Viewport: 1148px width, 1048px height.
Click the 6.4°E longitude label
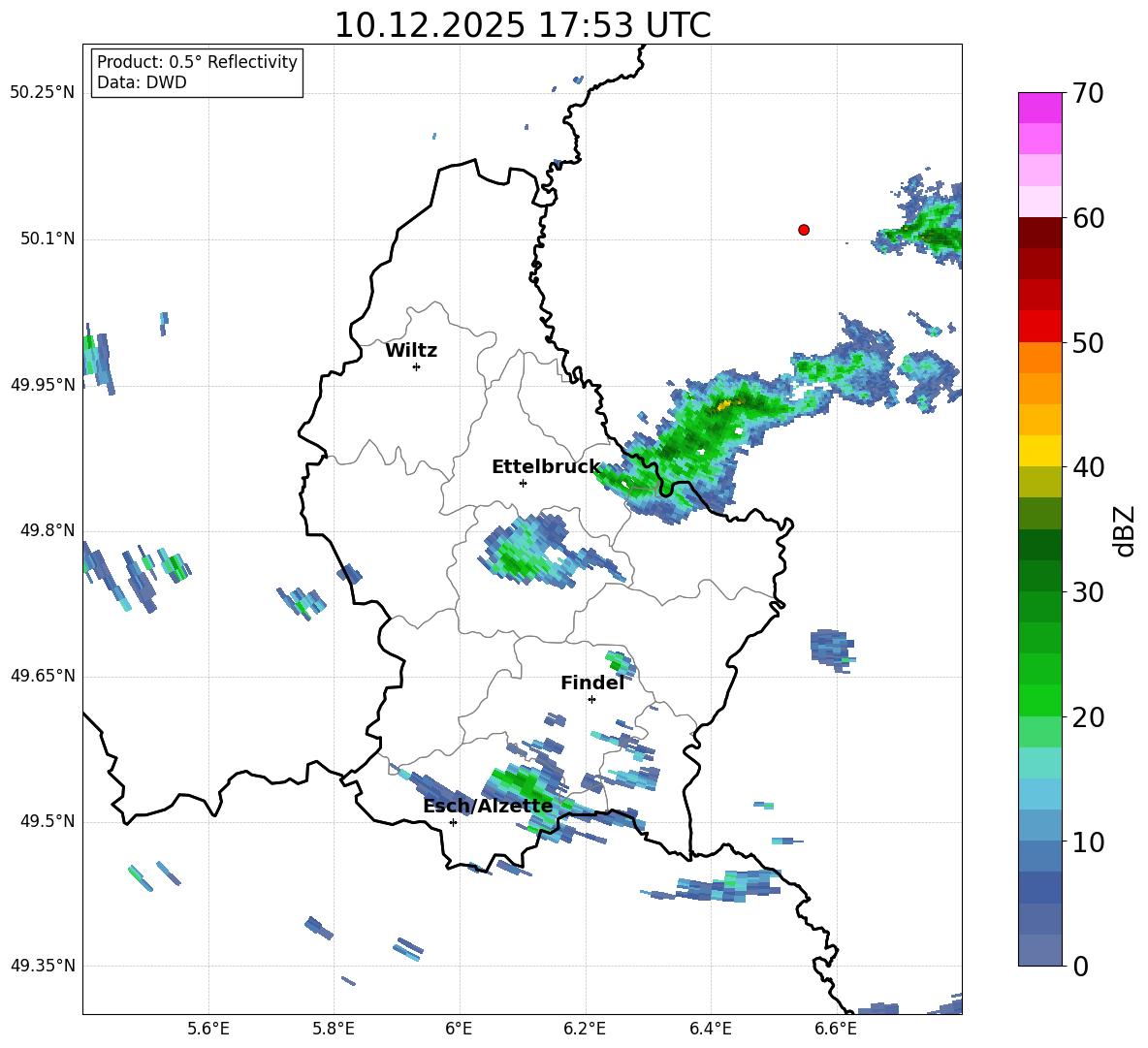click(x=710, y=1029)
